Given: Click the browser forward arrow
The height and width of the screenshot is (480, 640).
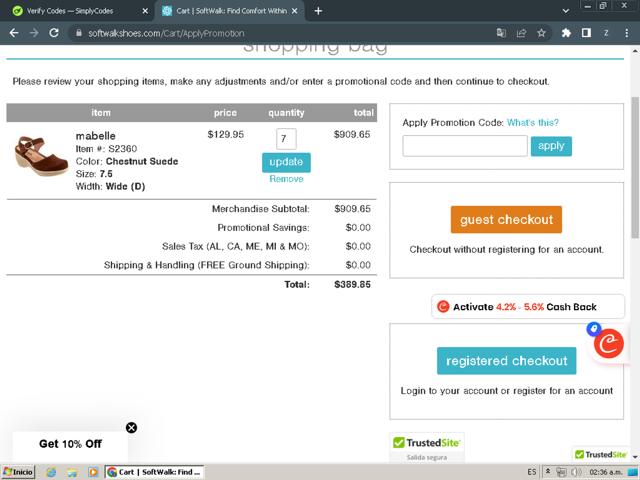Looking at the screenshot, I should coord(34,33).
